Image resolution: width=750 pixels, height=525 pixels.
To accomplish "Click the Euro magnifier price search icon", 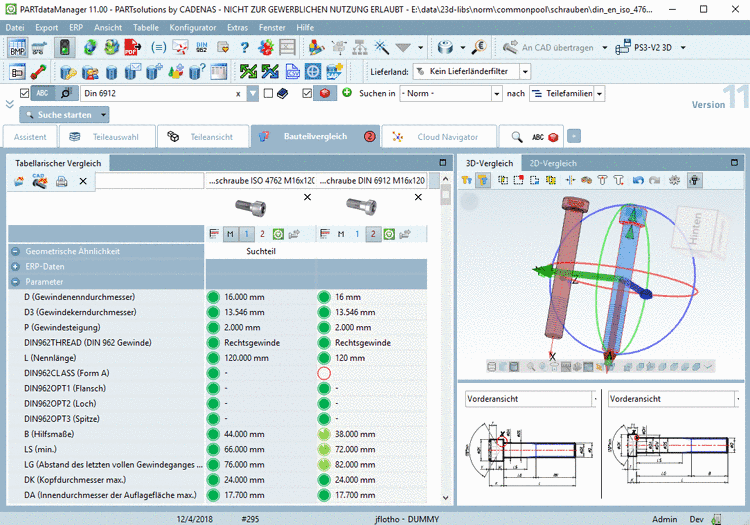I will point(479,47).
